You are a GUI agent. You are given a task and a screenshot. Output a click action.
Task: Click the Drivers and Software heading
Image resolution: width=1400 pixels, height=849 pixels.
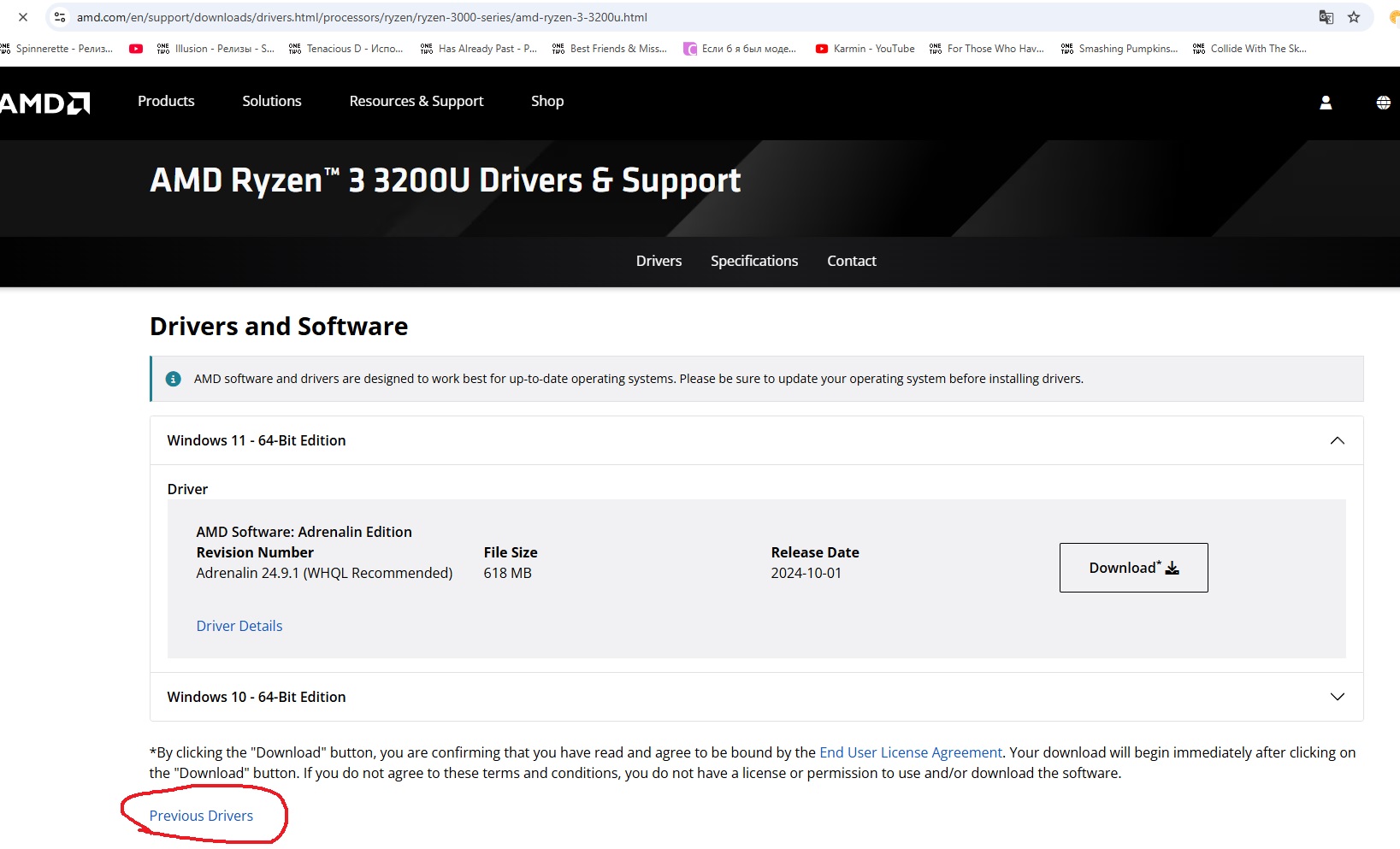click(x=279, y=327)
